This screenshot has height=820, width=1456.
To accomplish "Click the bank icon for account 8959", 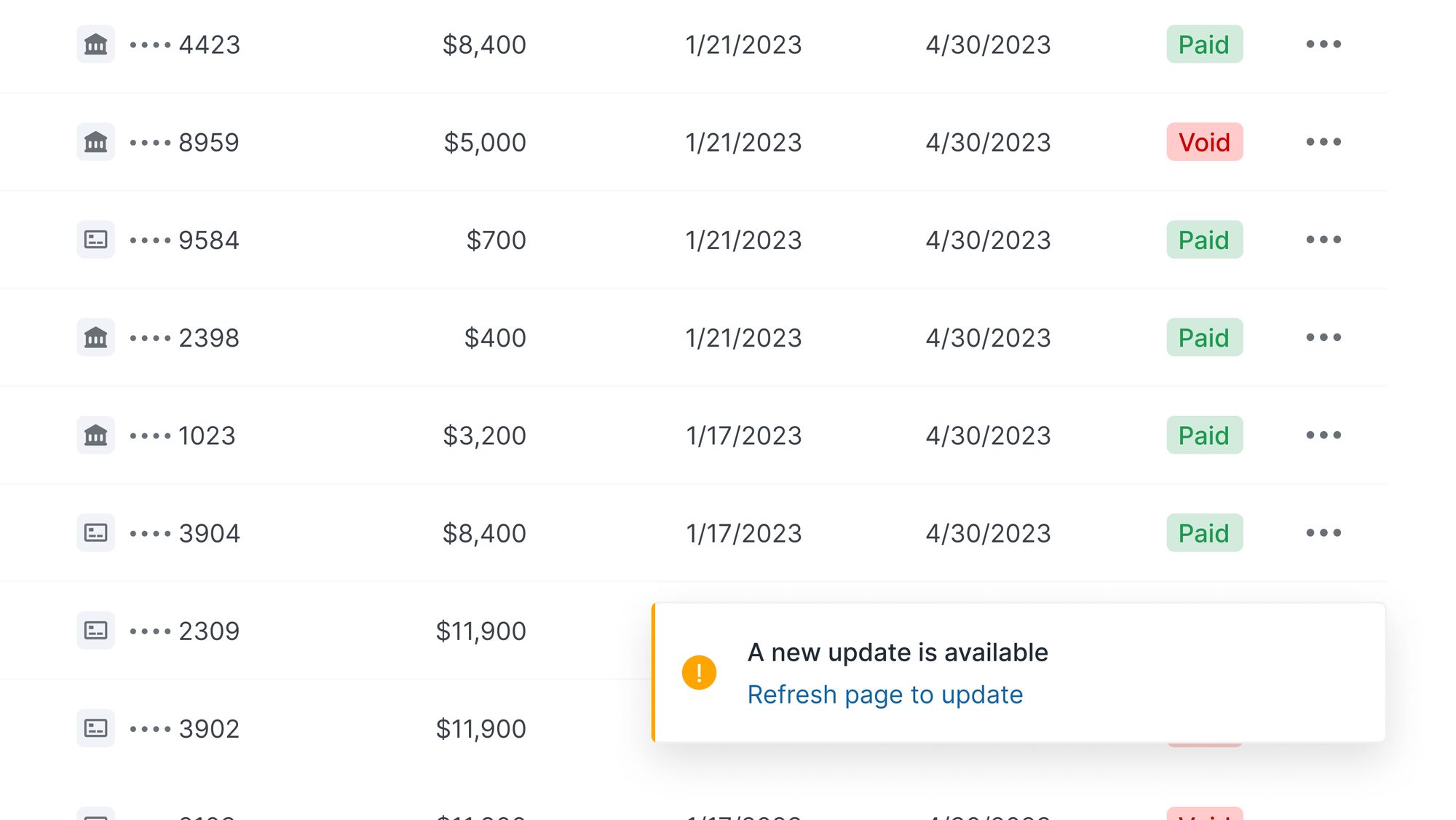I will point(95,142).
